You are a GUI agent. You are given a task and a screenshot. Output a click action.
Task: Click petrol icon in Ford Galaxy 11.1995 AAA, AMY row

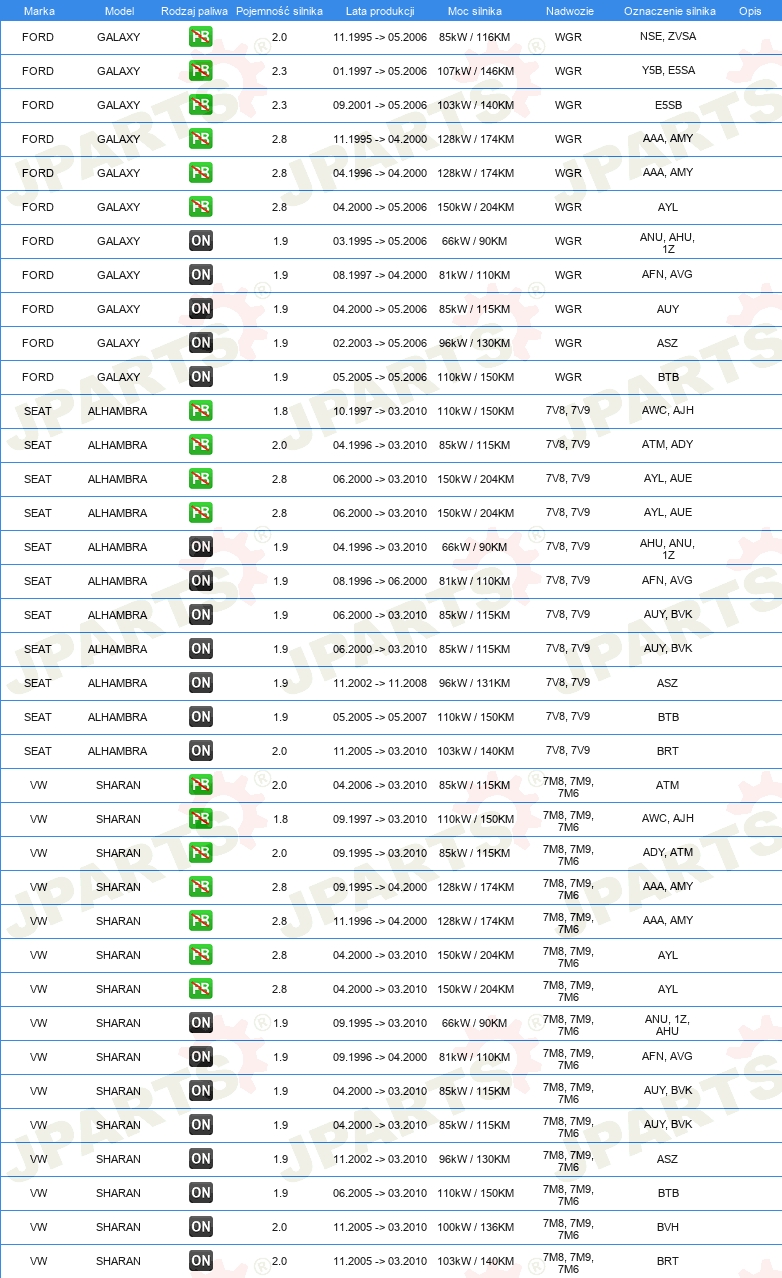(x=201, y=139)
